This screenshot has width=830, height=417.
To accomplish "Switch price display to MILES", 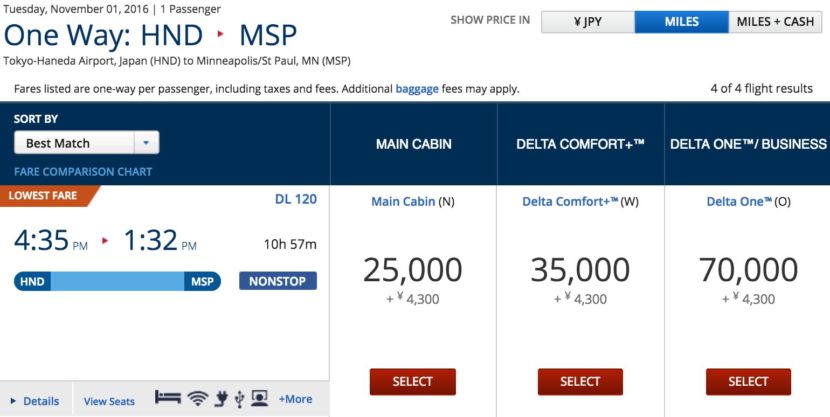I will (681, 22).
